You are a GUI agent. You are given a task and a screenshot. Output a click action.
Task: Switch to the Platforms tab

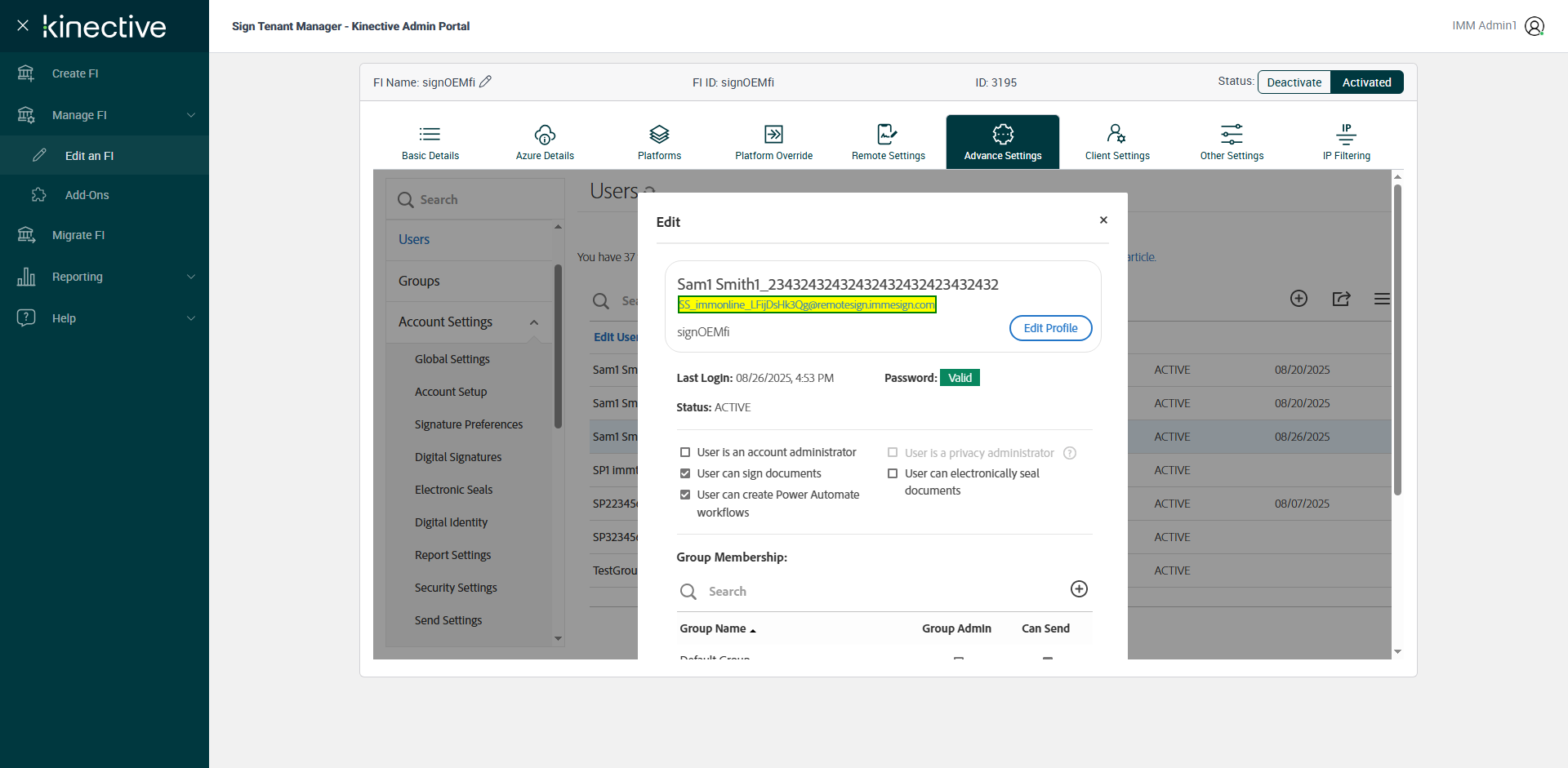659,142
